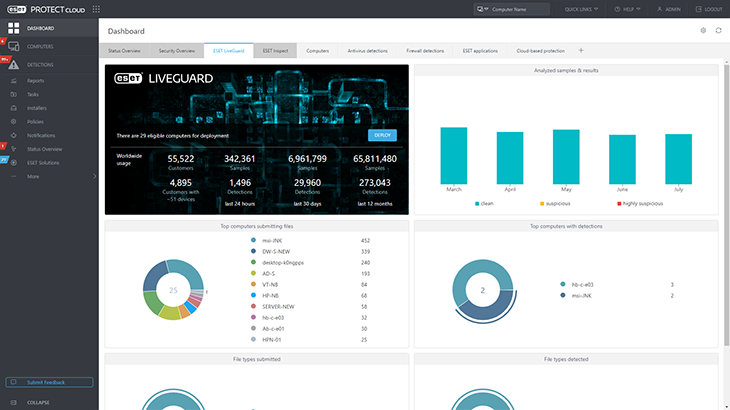Select the ESET LiveGuard tab
Viewport: 730px width, 410px height.
click(229, 51)
